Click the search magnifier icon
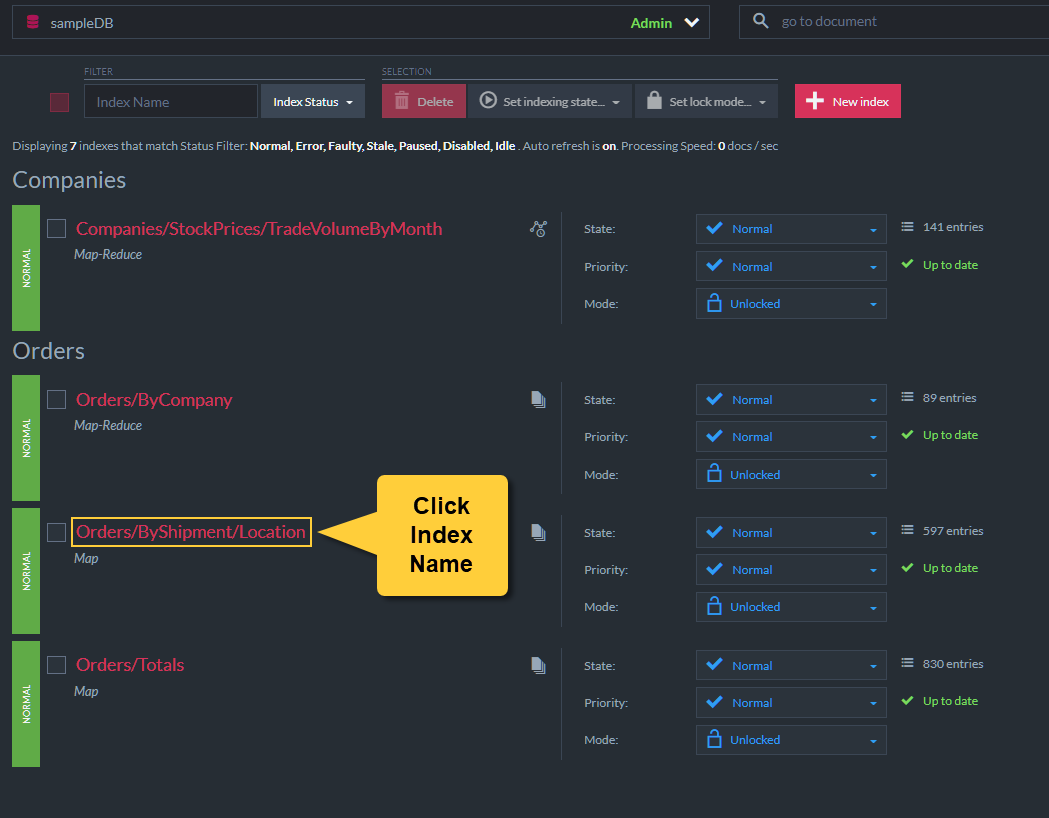The image size is (1049, 818). 760,21
